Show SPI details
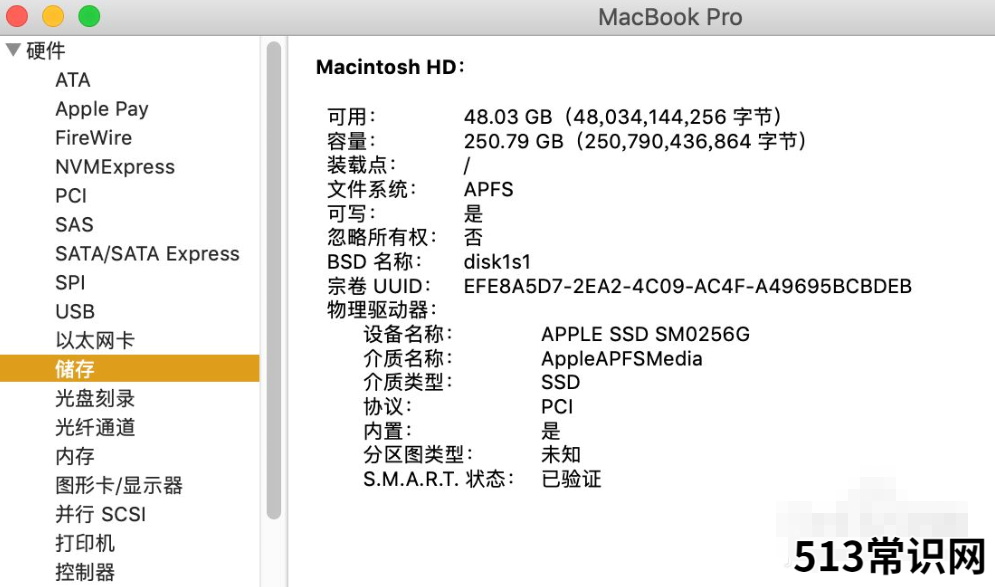This screenshot has height=587, width=995. [70, 282]
